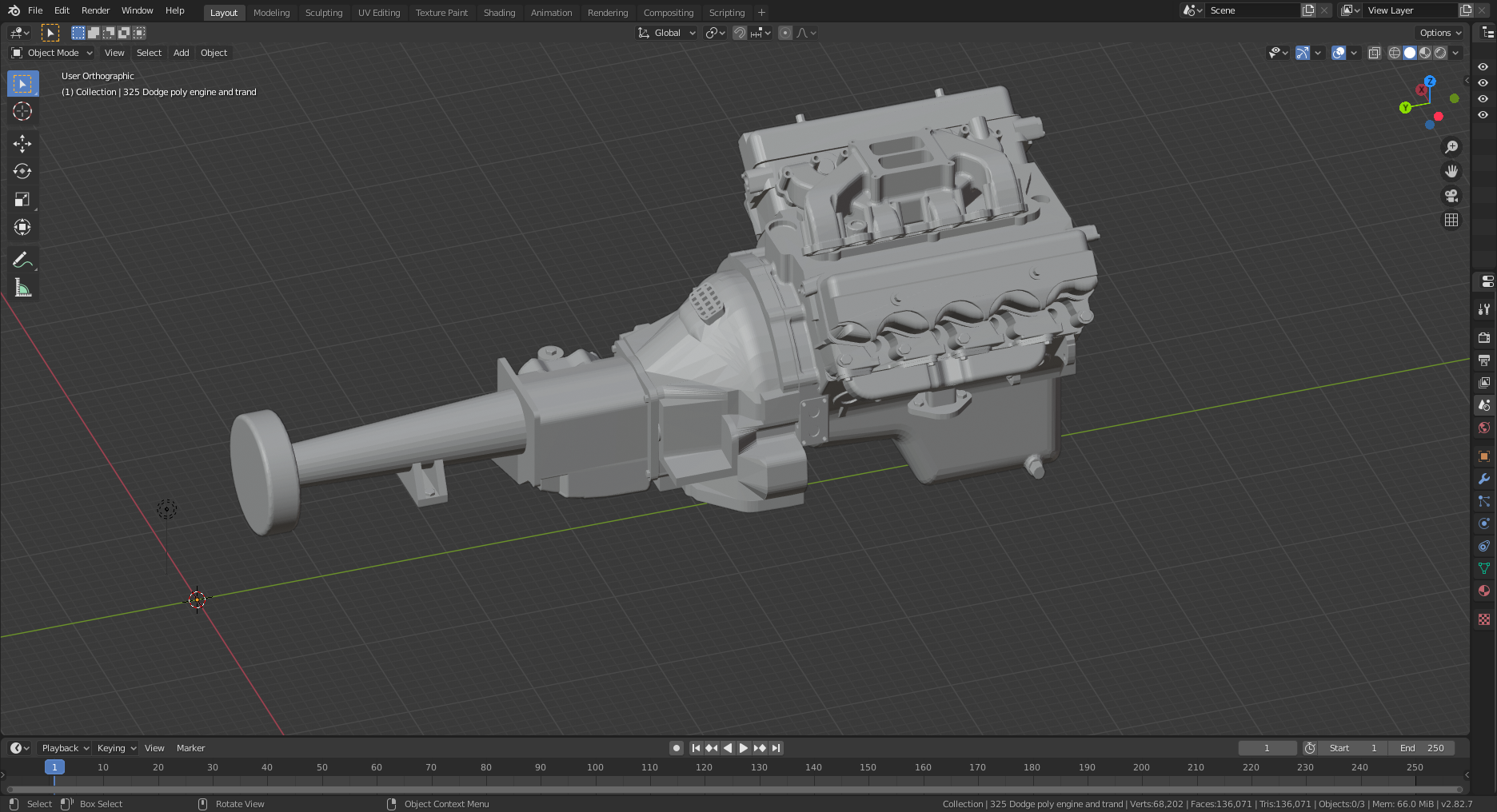1497x812 pixels.
Task: Open the Modifiers wrench properties tab
Action: [1484, 479]
